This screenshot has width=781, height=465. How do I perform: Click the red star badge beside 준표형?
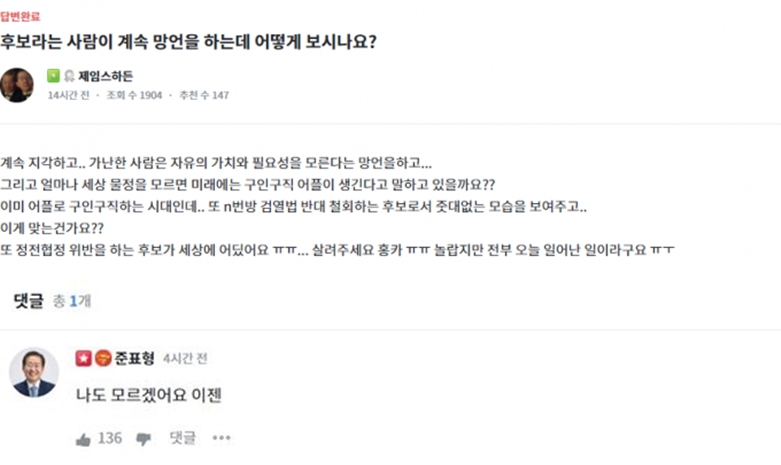83,357
